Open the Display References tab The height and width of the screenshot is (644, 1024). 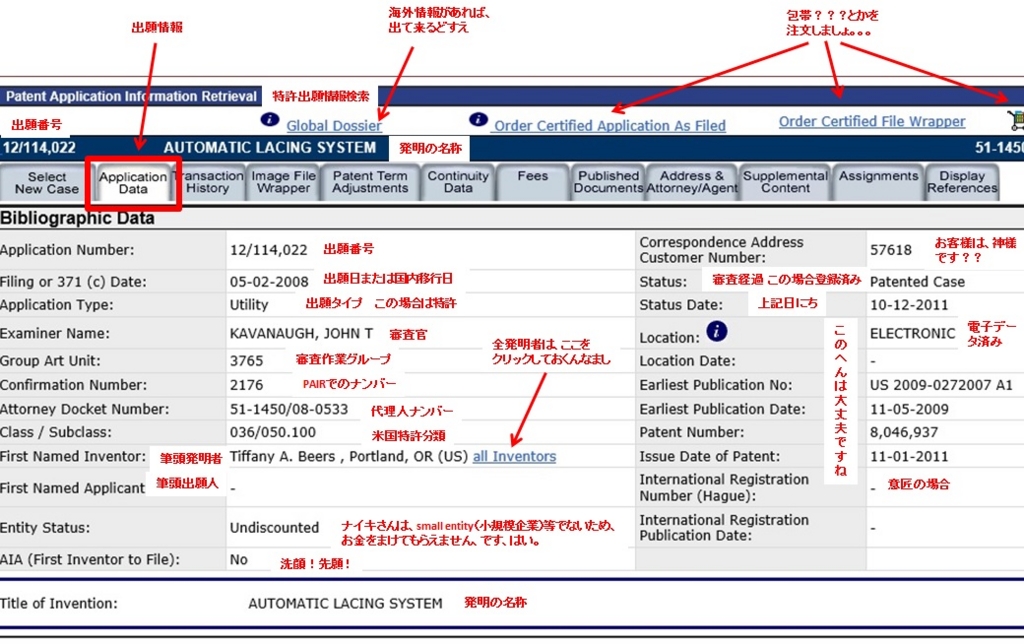(x=960, y=182)
